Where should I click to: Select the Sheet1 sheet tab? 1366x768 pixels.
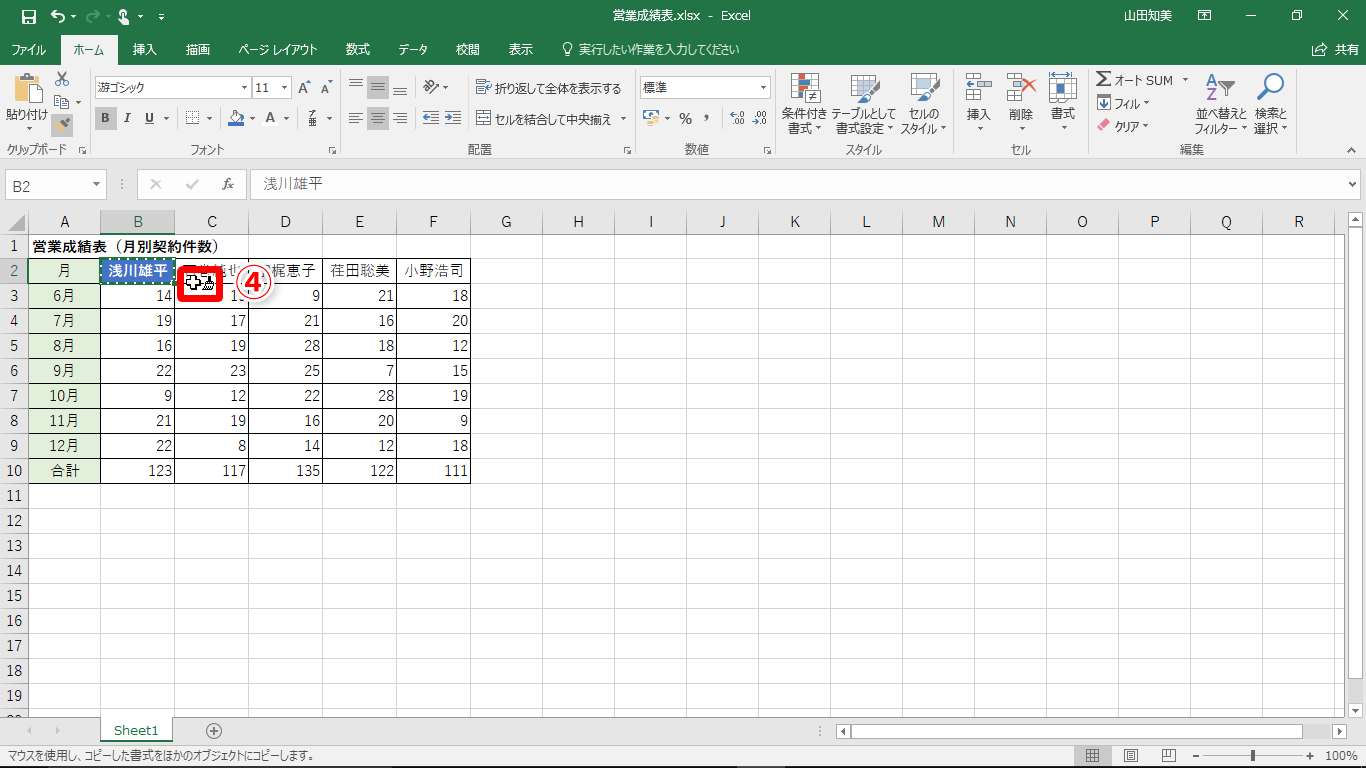point(136,731)
